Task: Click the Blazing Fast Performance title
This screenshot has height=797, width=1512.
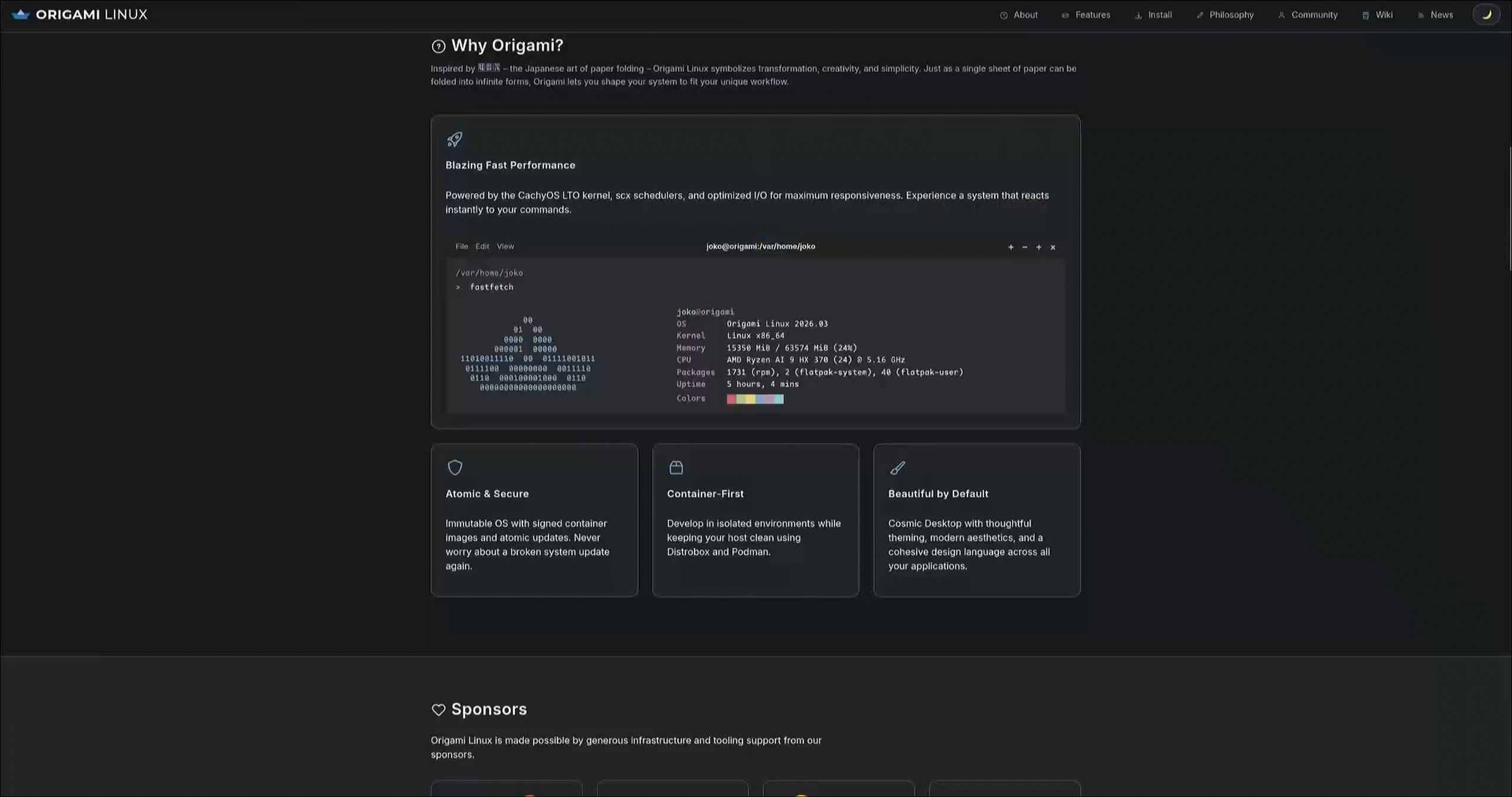Action: click(510, 165)
